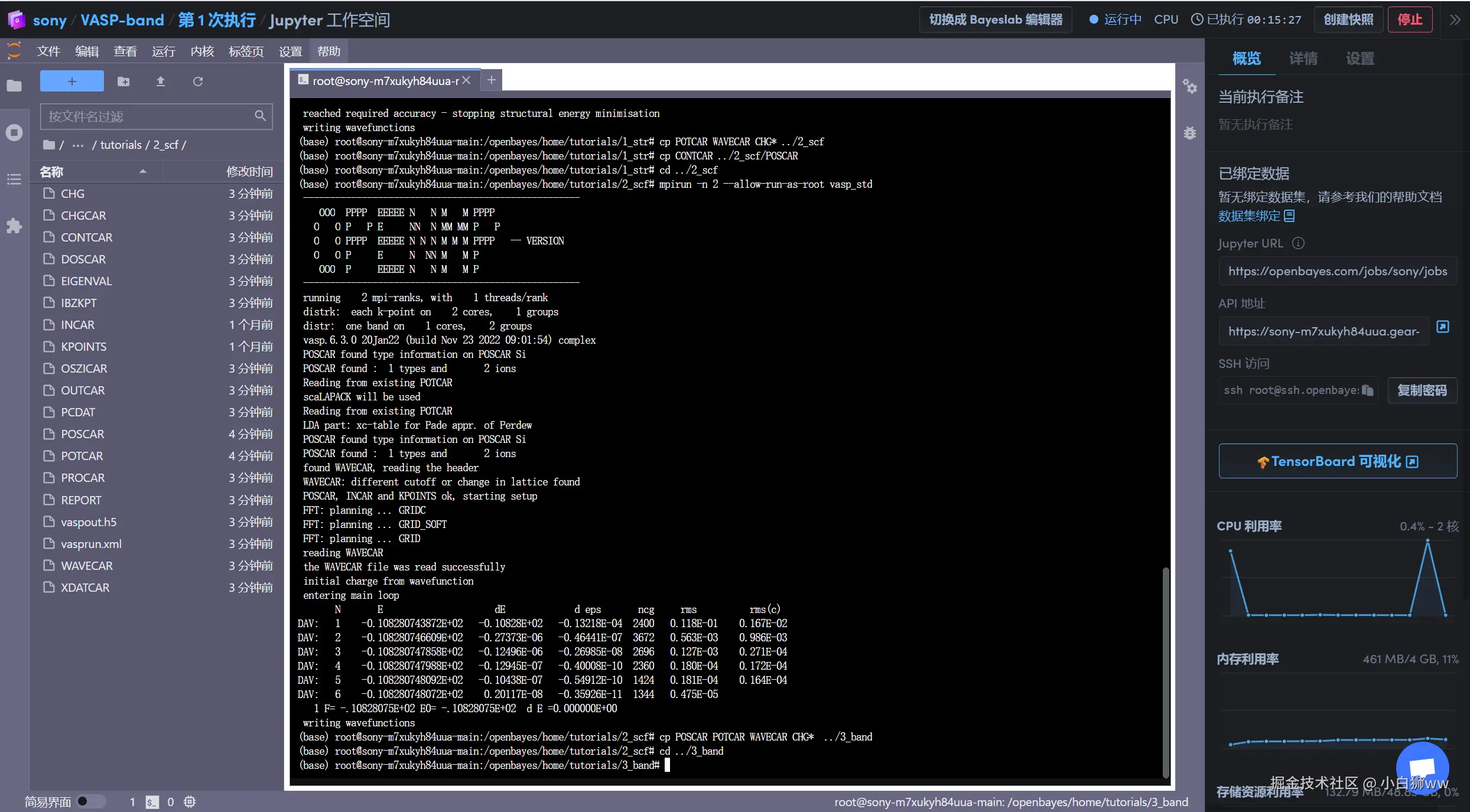Image resolution: width=1470 pixels, height=812 pixels.
Task: Click the 停止 button
Action: [x=1410, y=19]
